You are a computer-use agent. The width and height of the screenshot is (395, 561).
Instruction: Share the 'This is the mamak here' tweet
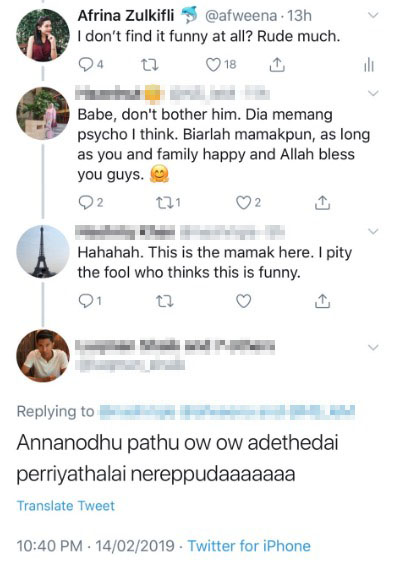(322, 301)
